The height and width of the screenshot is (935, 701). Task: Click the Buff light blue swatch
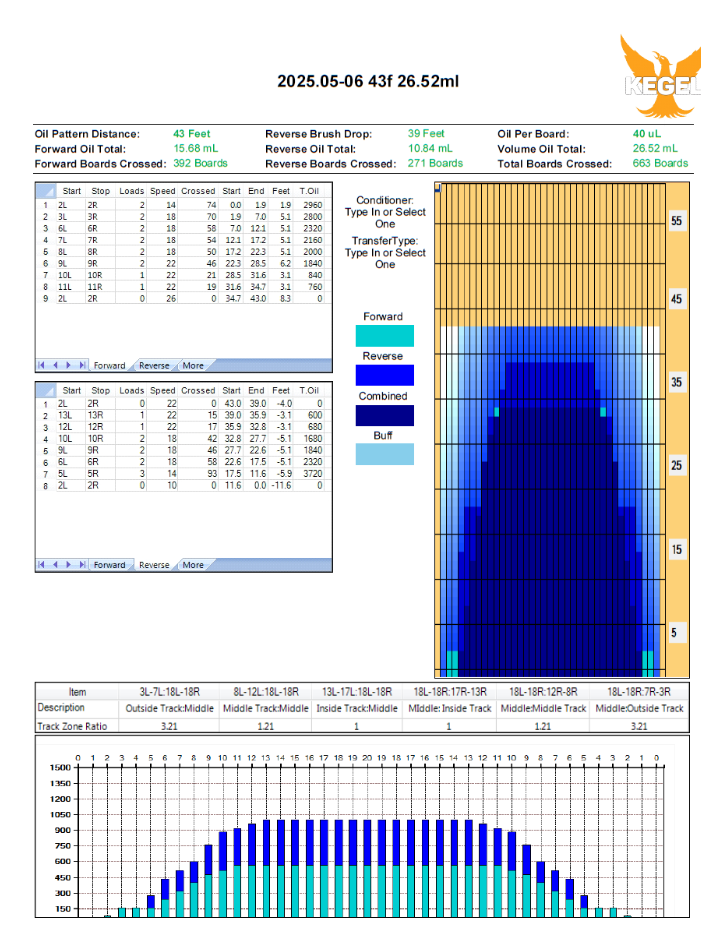tap(384, 454)
